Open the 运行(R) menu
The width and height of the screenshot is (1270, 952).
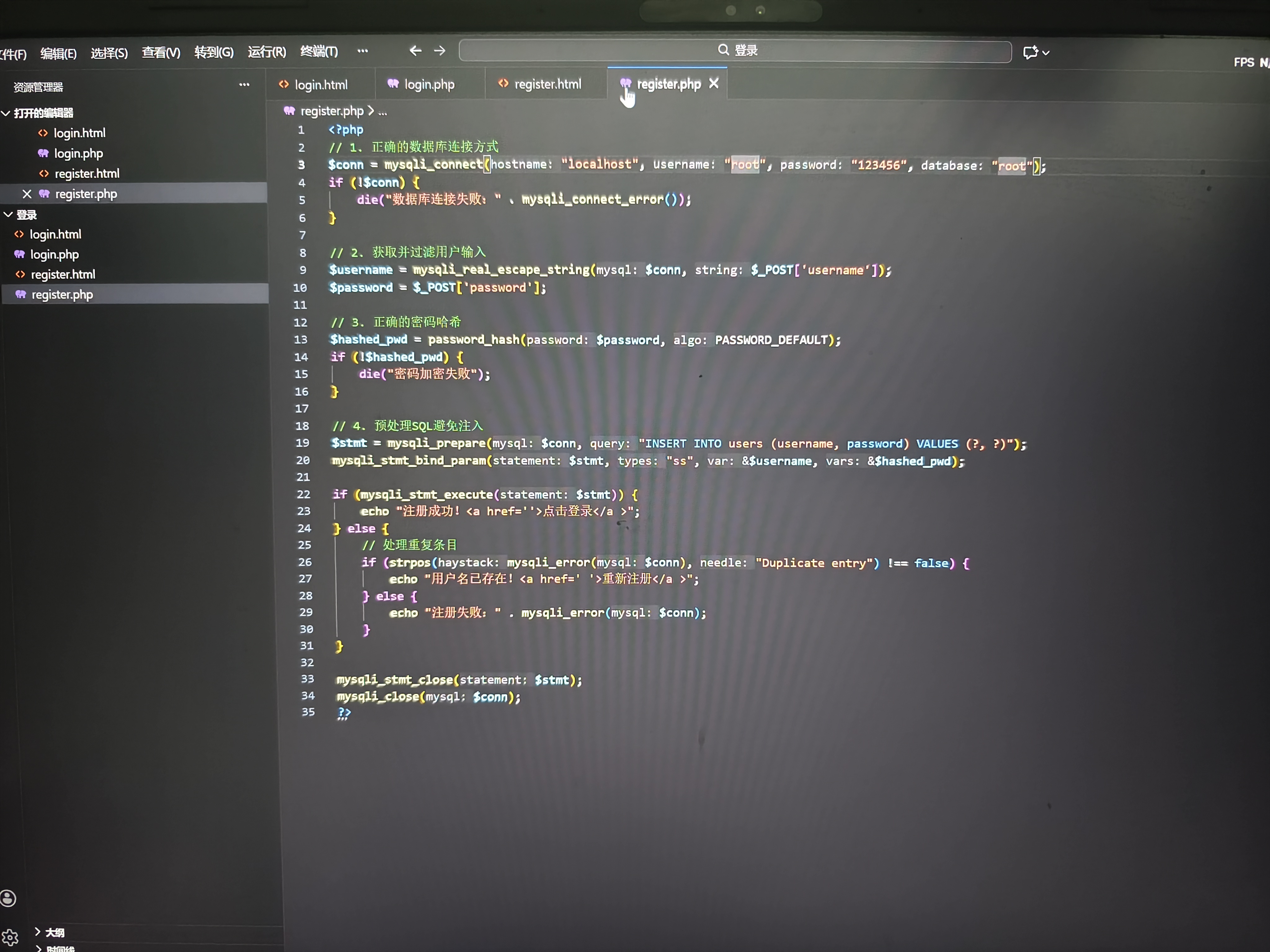266,52
